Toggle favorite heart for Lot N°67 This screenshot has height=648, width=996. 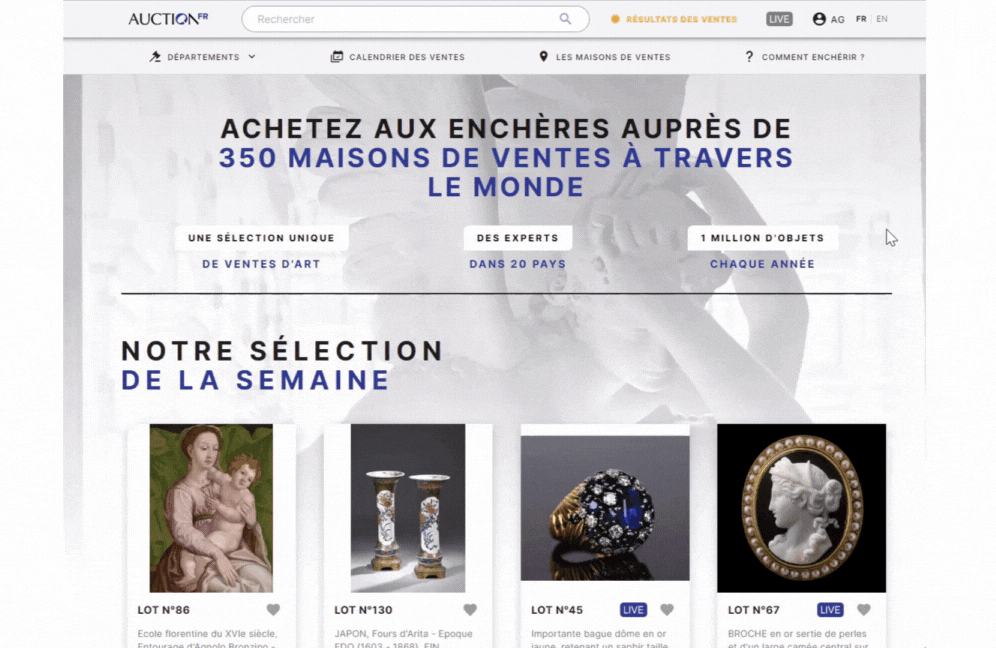point(864,610)
